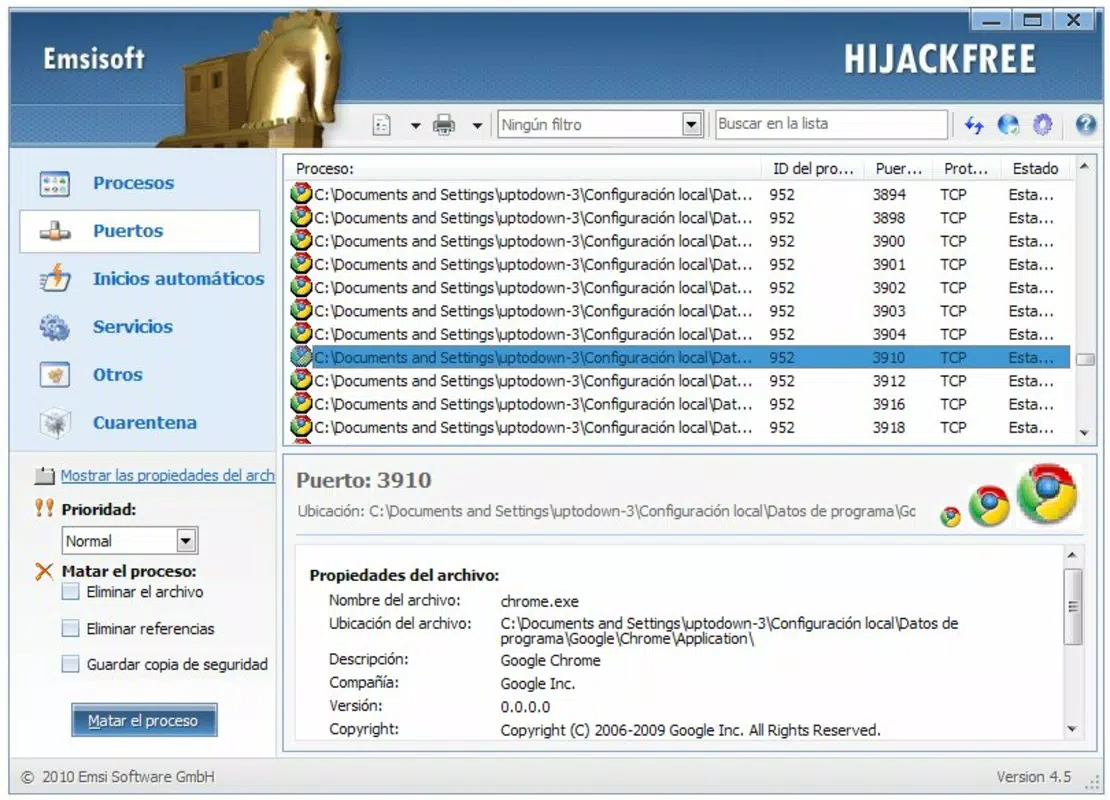Select the row with port 3902
The height and width of the screenshot is (800, 1110).
coord(680,287)
